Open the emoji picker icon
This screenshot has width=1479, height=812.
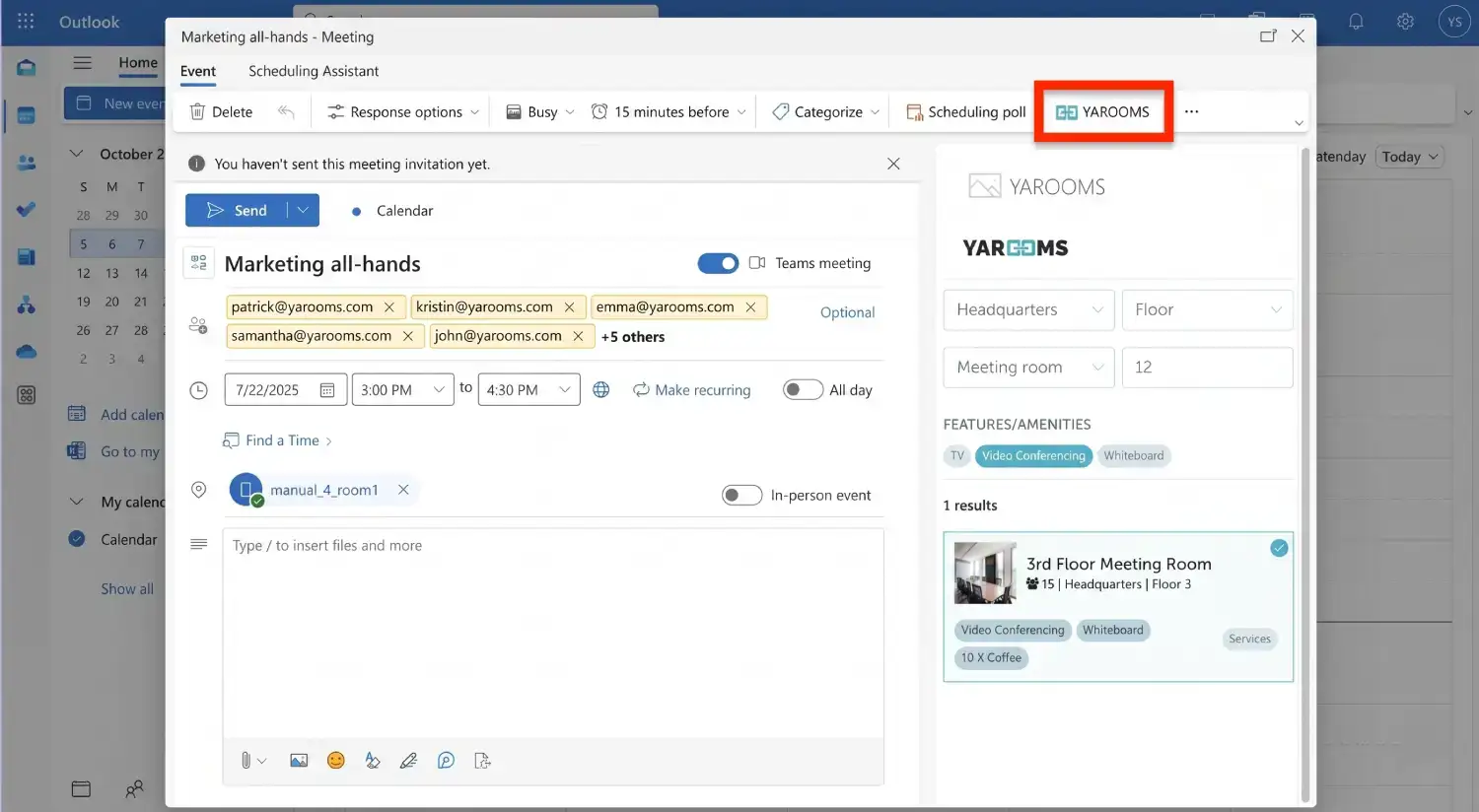336,761
